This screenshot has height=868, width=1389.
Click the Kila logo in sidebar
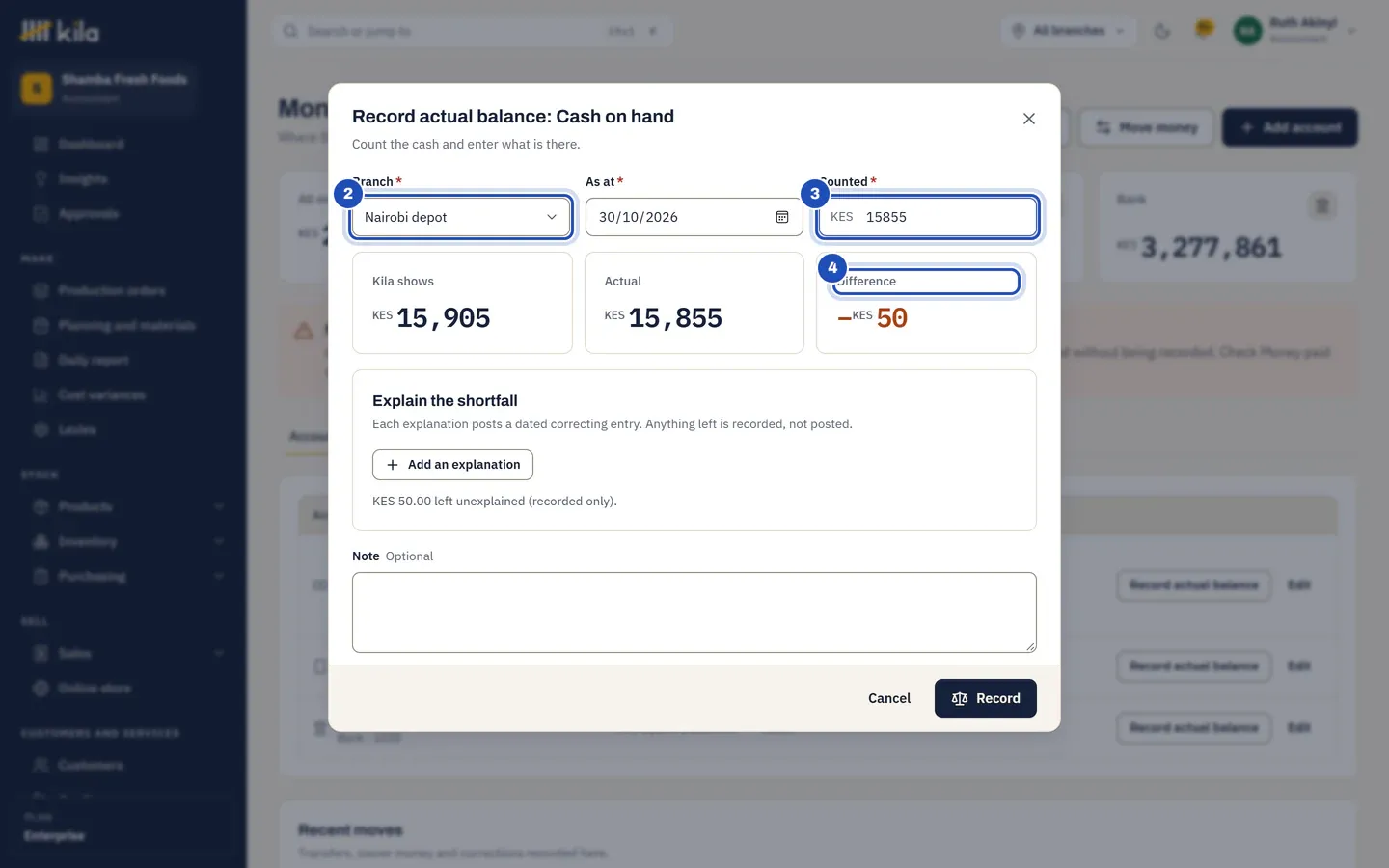click(x=60, y=31)
